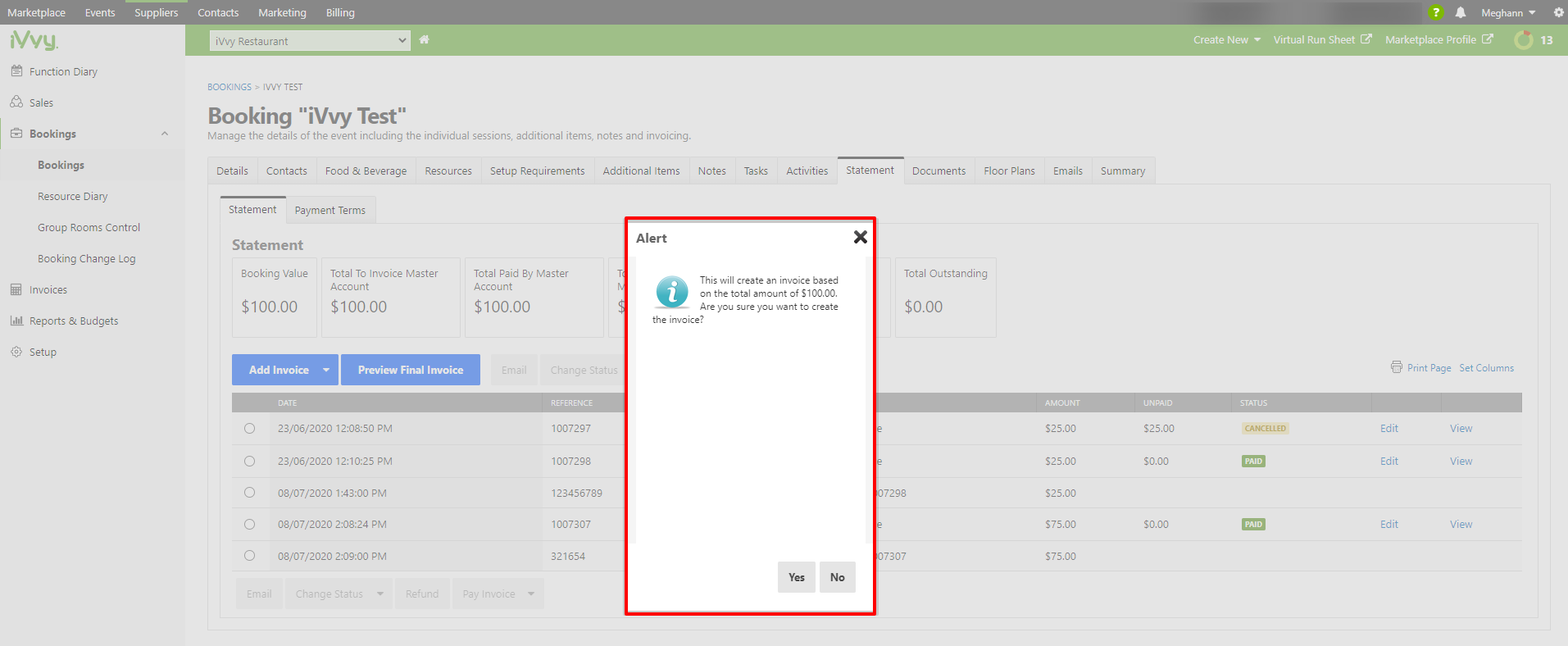The image size is (1568, 646).
Task: Click the printer icon near Print Page
Action: [x=1397, y=367]
